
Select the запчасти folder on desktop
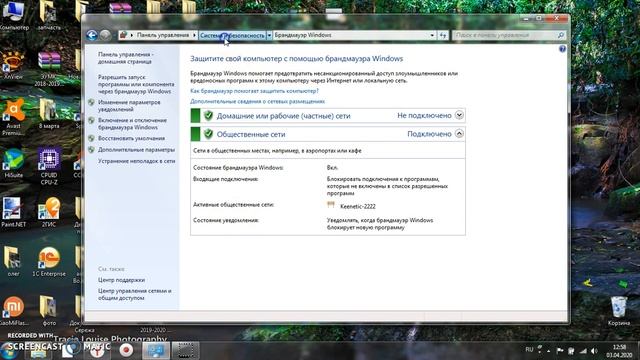[x=49, y=16]
